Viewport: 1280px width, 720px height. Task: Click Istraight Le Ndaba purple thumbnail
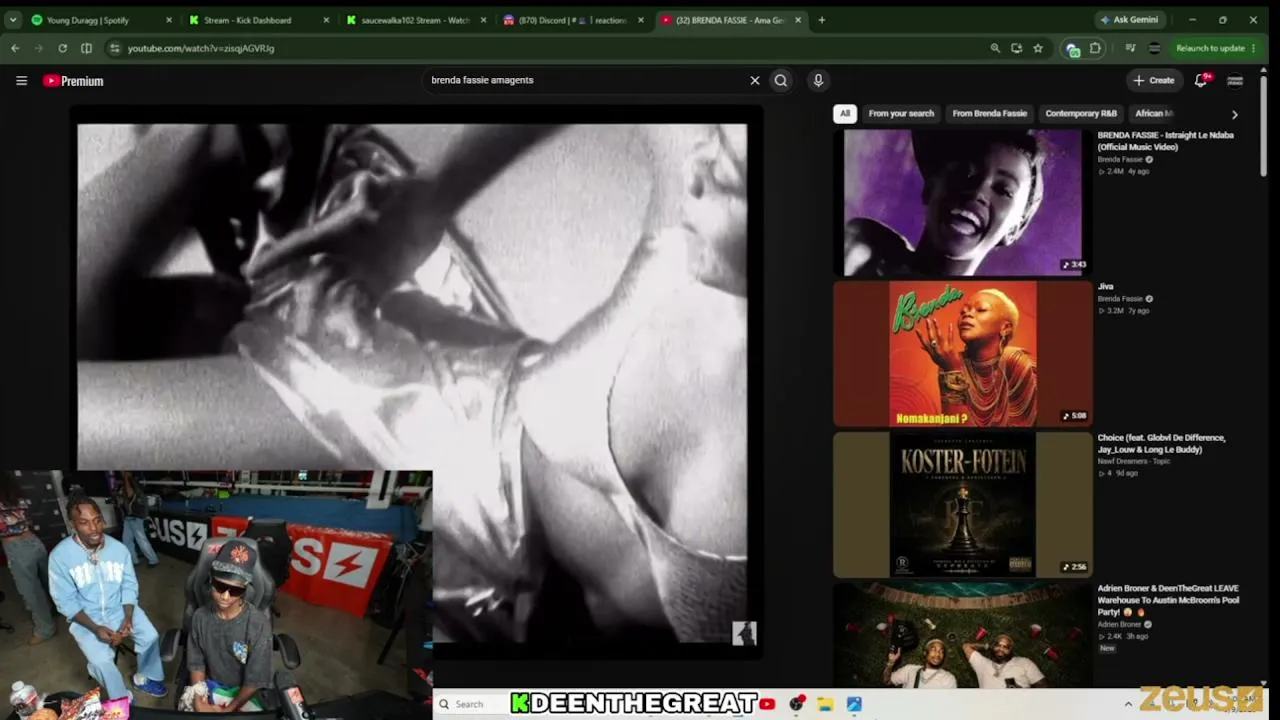pyautogui.click(x=963, y=202)
